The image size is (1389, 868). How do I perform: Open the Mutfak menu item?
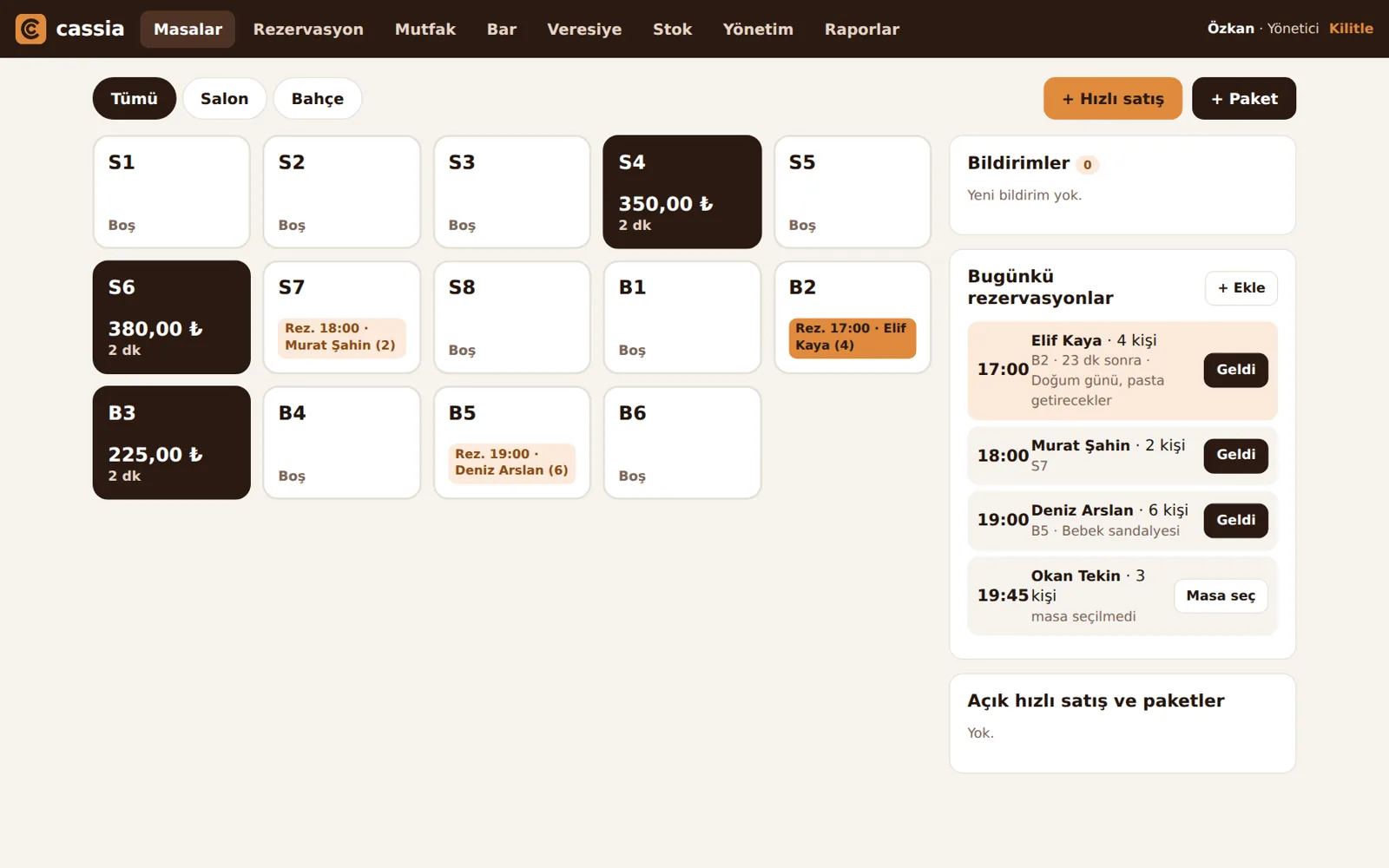click(x=425, y=29)
